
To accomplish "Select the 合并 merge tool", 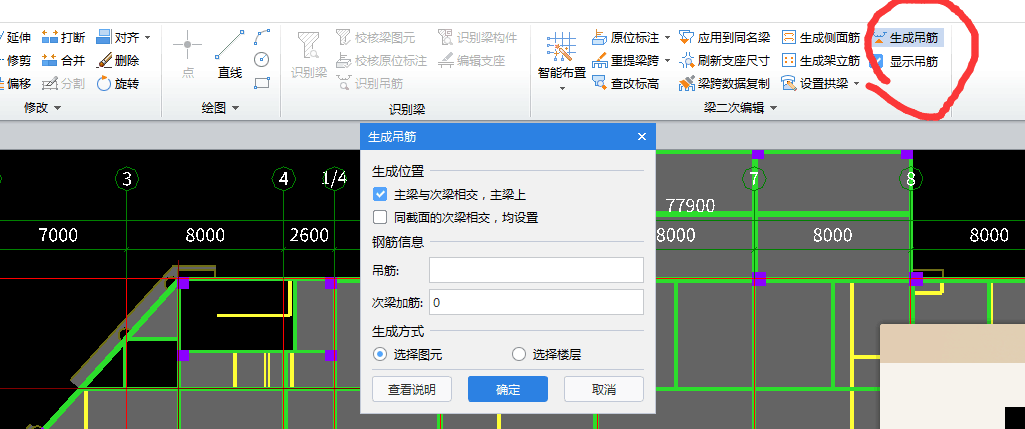I will tap(63, 61).
